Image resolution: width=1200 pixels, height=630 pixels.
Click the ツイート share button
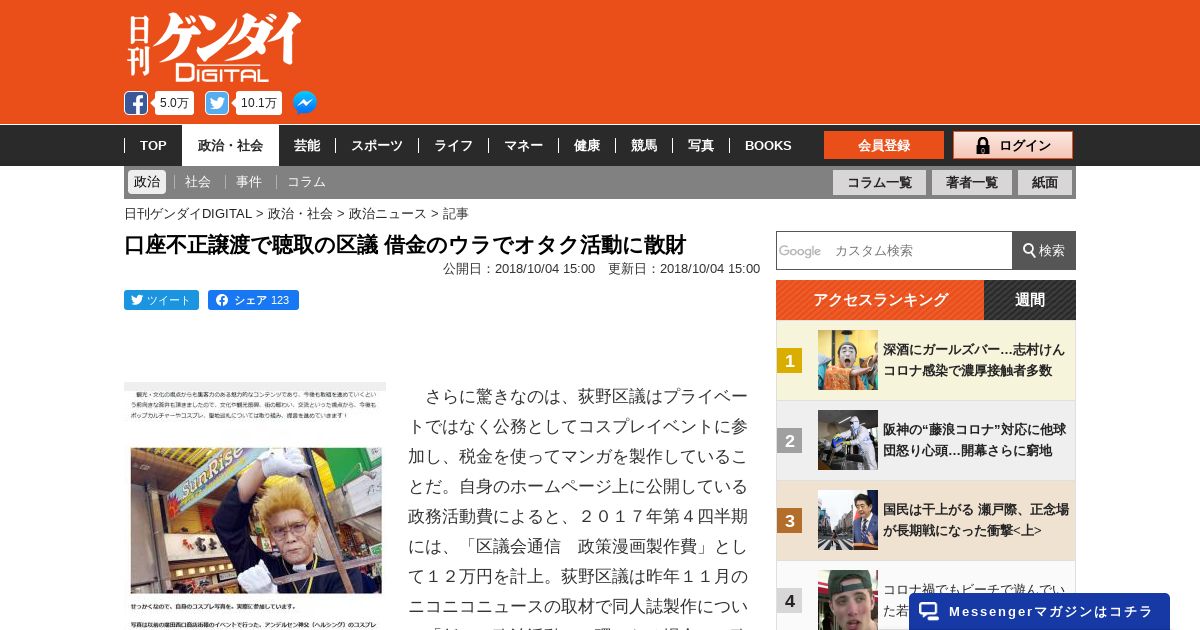pos(161,300)
